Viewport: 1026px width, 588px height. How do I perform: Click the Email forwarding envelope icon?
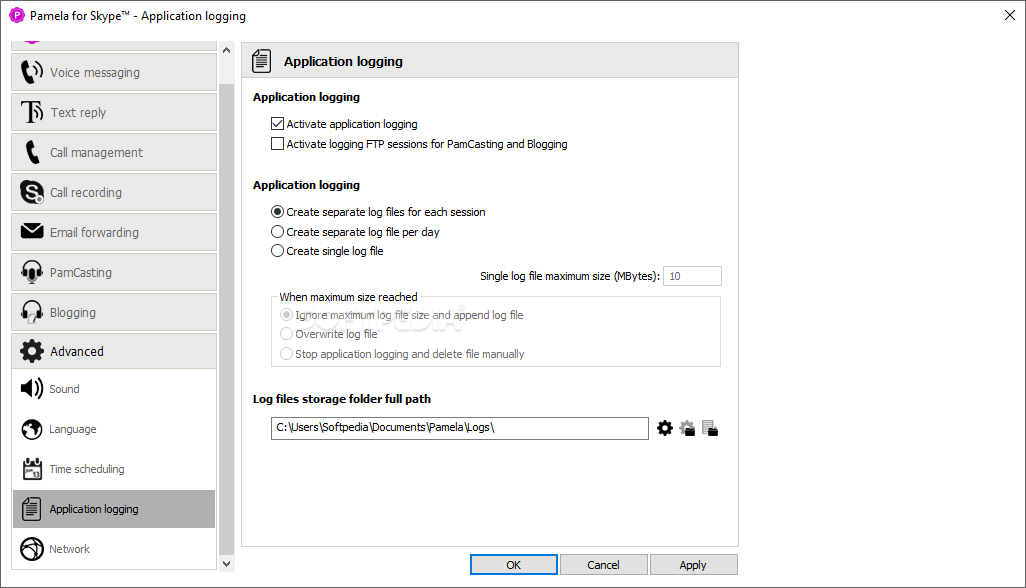(x=31, y=231)
